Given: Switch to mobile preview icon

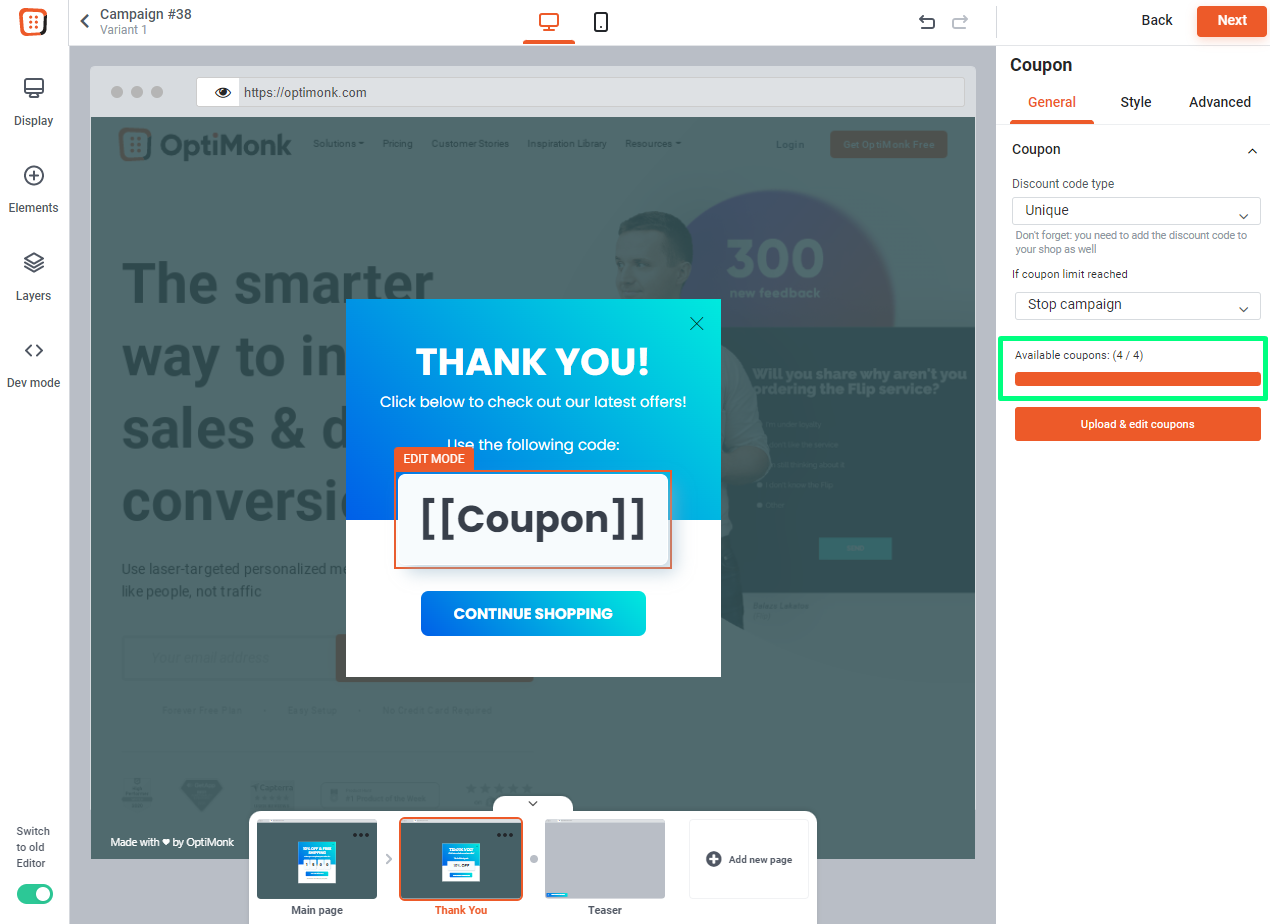Looking at the screenshot, I should click(x=601, y=22).
